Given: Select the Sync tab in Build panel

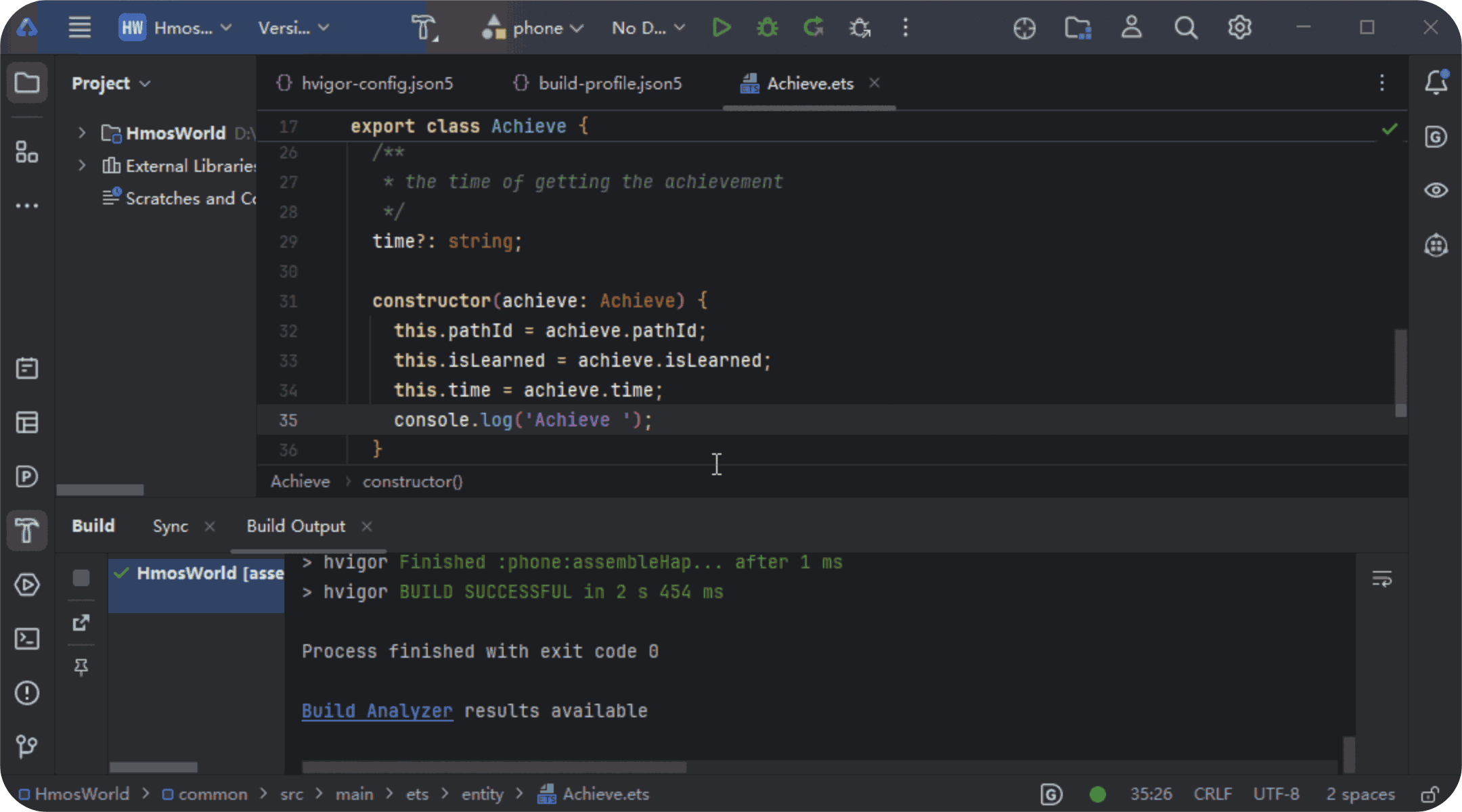Looking at the screenshot, I should (170, 526).
